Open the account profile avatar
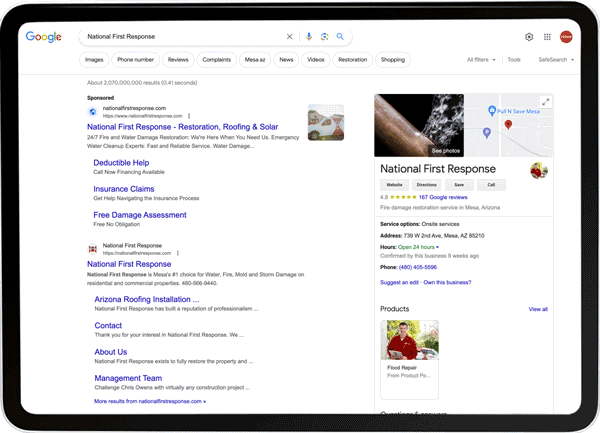This screenshot has height=433, width=600. coord(566,37)
